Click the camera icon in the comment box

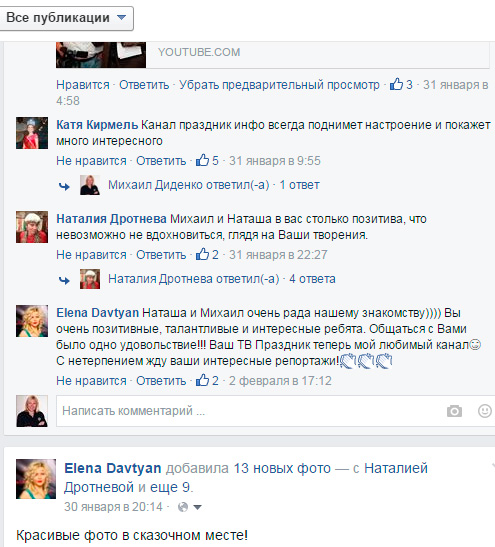[x=454, y=411]
